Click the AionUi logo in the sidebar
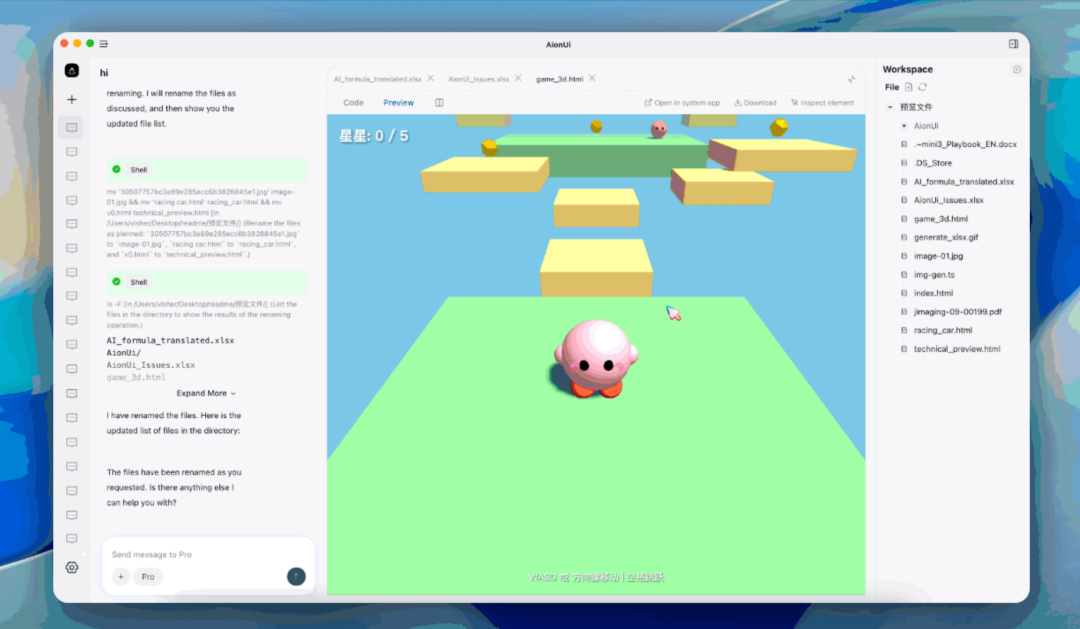Image resolution: width=1080 pixels, height=629 pixels. coord(72,71)
